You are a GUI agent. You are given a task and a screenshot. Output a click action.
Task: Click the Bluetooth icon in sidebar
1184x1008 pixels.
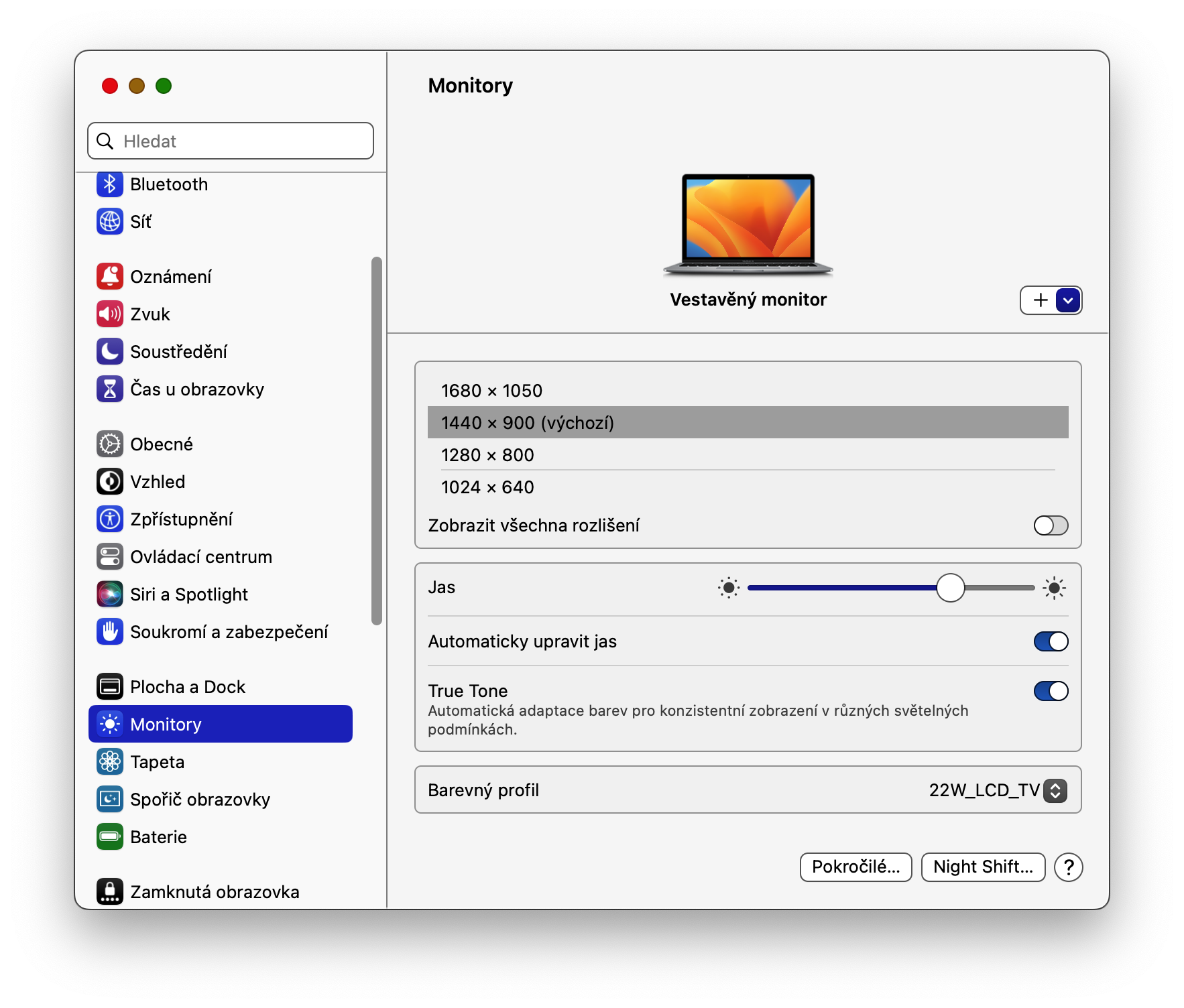110,184
